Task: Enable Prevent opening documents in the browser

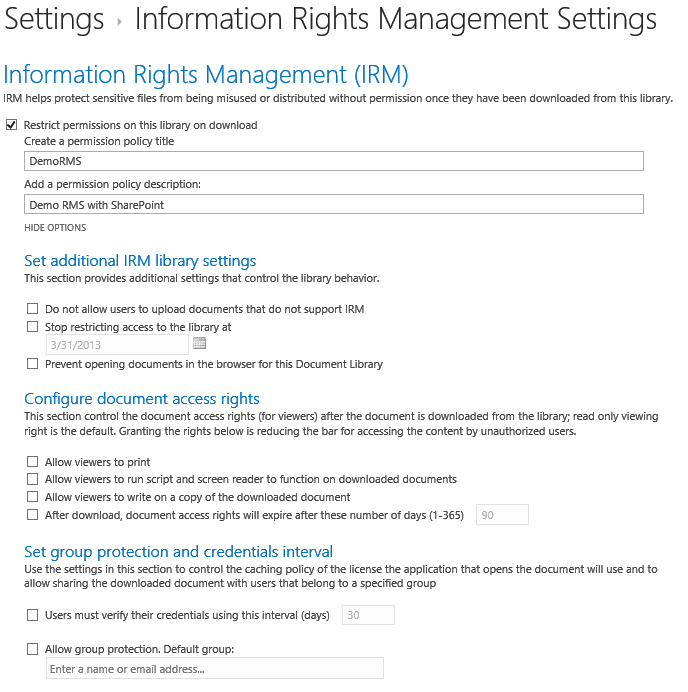Action: [x=33, y=364]
